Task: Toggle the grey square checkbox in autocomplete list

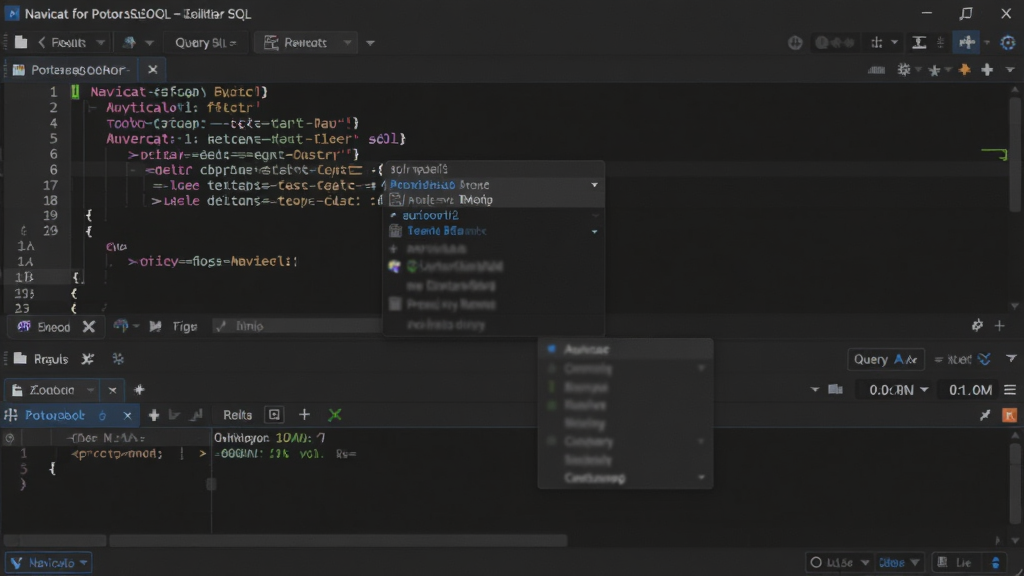Action: 395,304
